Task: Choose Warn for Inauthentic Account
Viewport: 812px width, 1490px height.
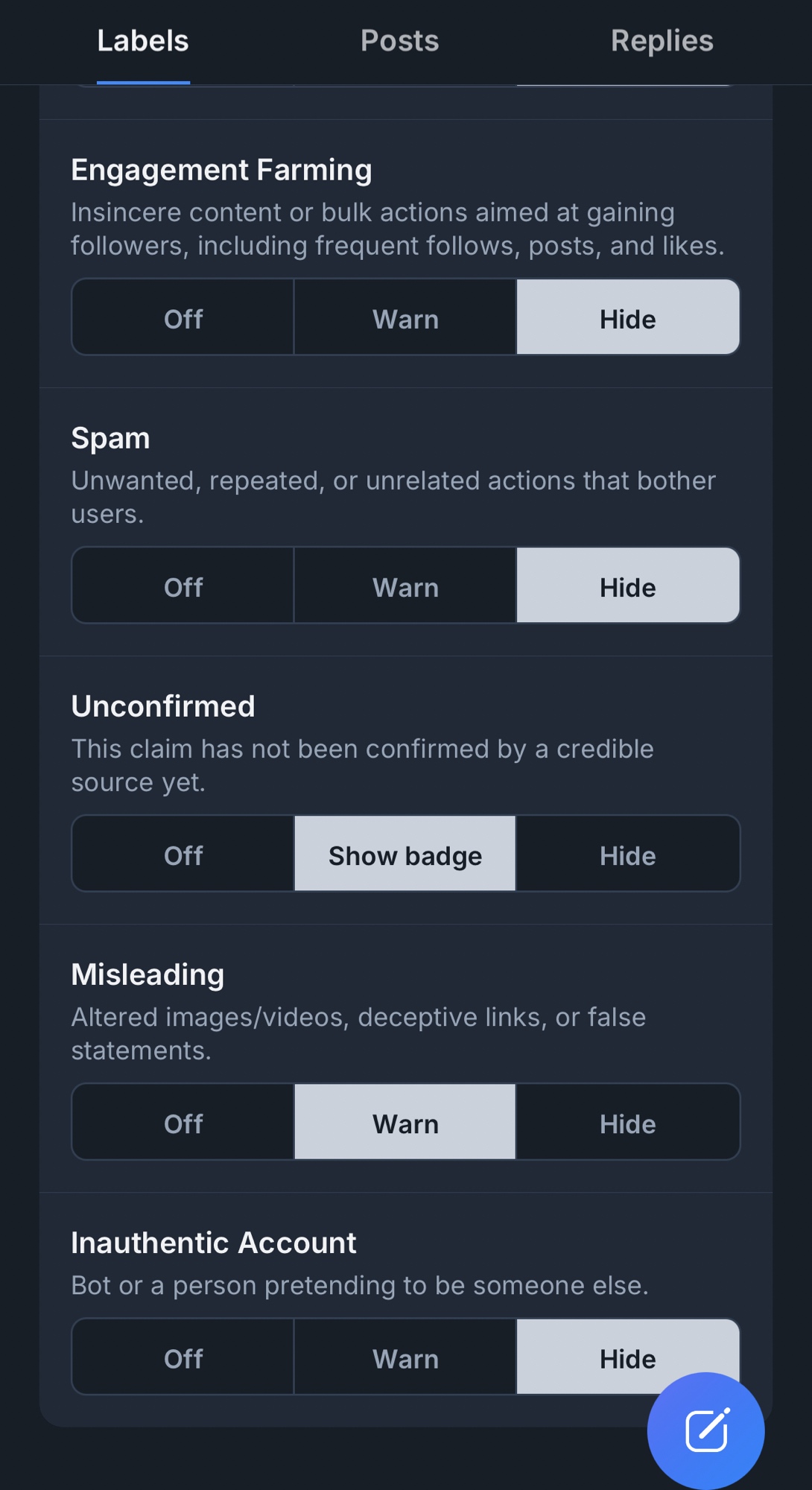Action: click(405, 1357)
